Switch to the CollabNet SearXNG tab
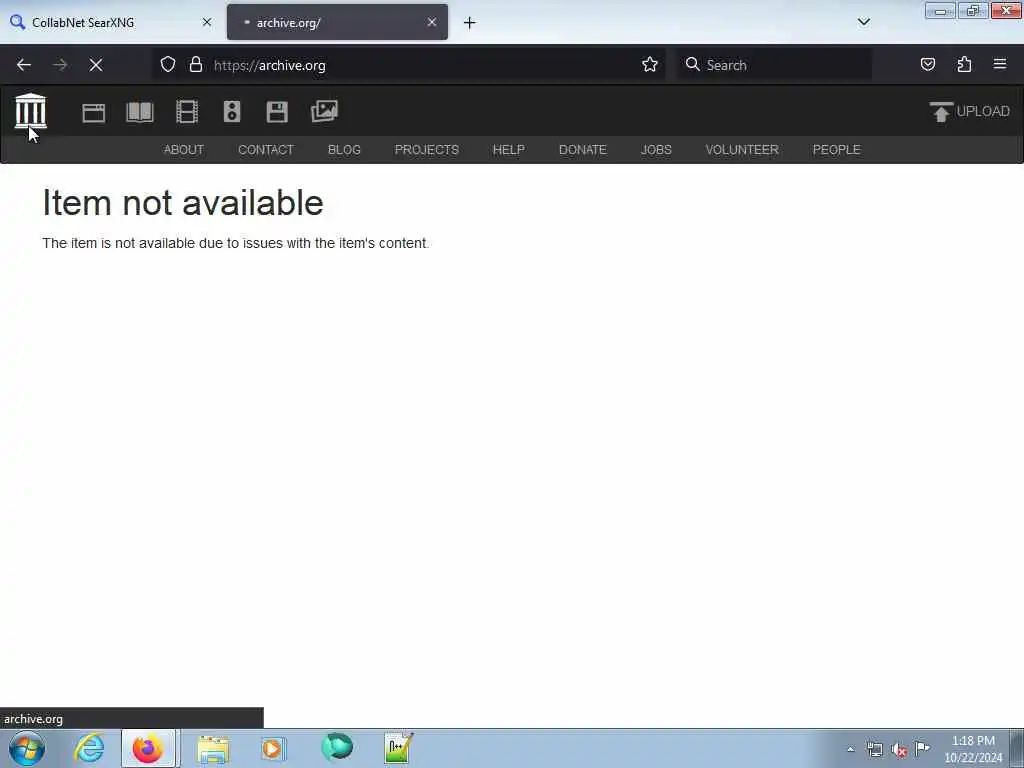This screenshot has height=768, width=1024. [111, 22]
